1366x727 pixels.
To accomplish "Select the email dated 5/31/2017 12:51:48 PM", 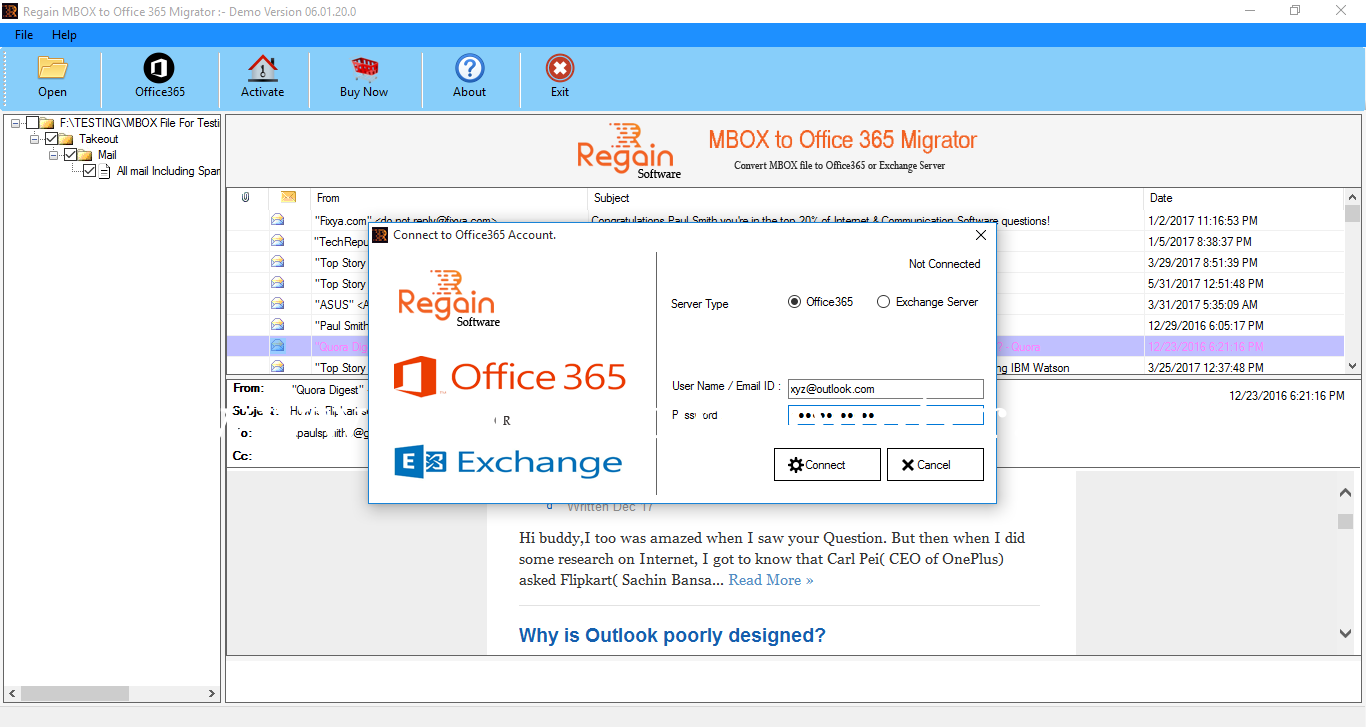I will (1207, 283).
